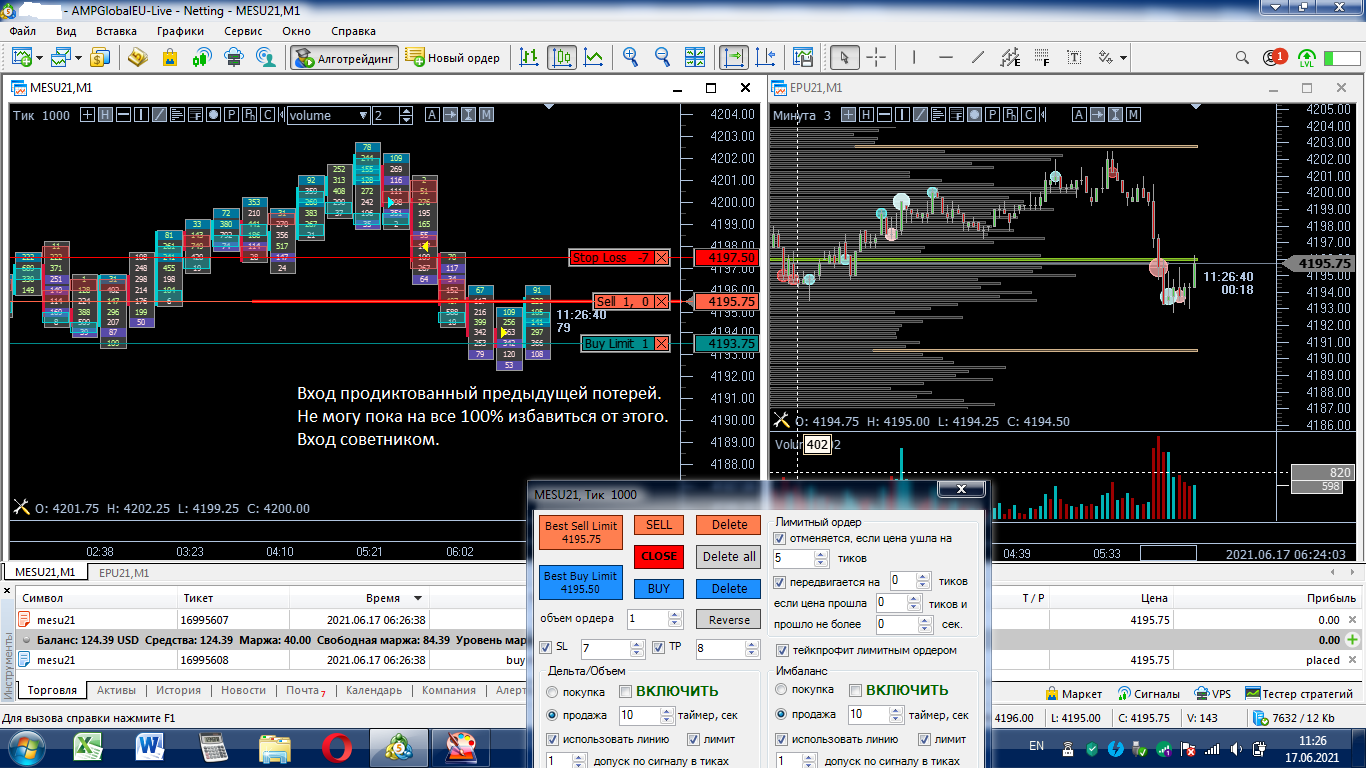Switch chart to line chart mode
Screen dimensions: 1366x768
[594, 57]
